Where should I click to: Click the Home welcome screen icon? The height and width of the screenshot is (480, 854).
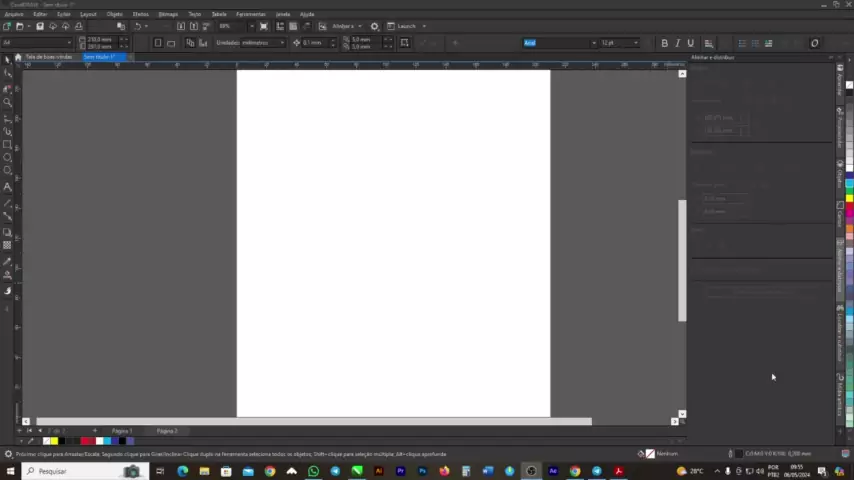pos(18,57)
